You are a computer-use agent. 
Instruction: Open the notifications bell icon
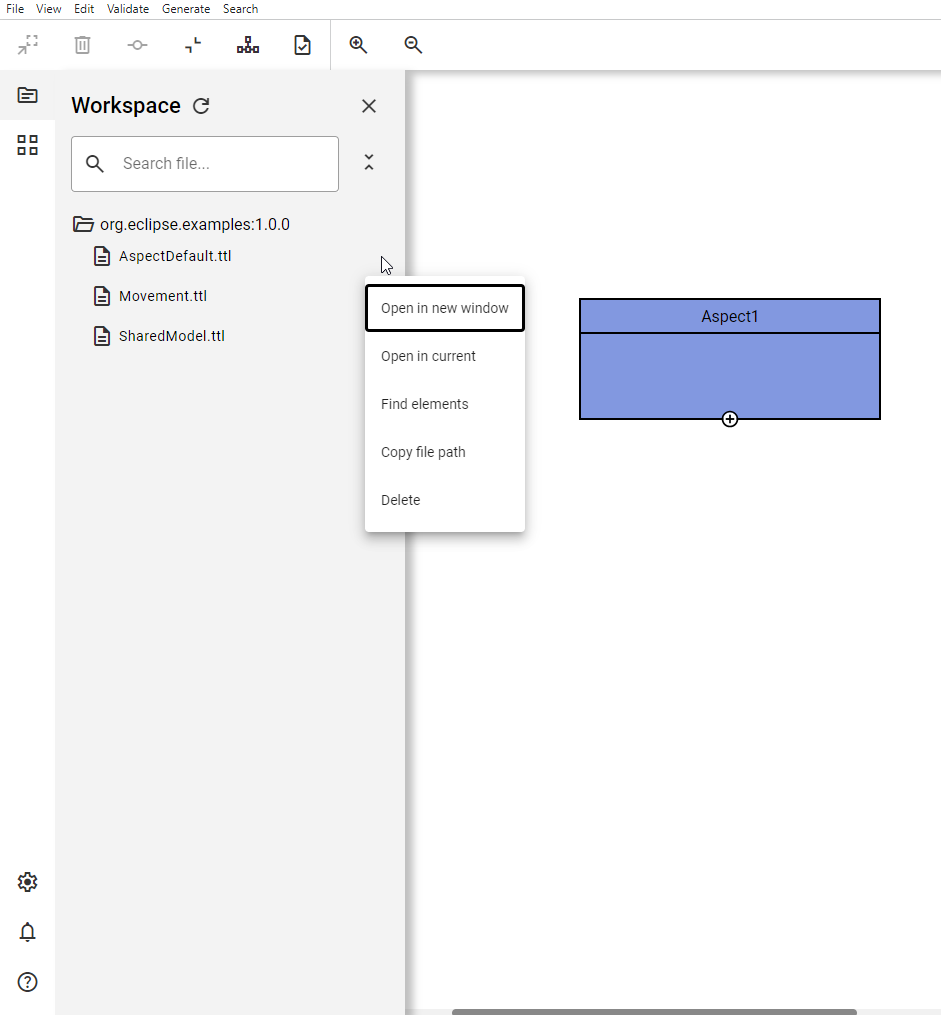(x=27, y=932)
